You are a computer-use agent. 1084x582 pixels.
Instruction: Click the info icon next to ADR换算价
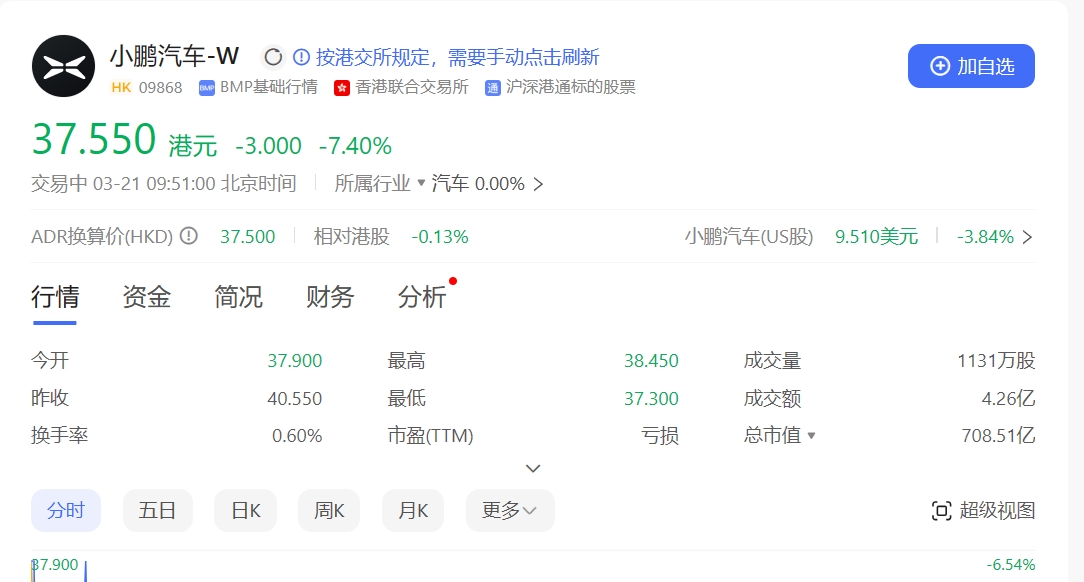(189, 236)
